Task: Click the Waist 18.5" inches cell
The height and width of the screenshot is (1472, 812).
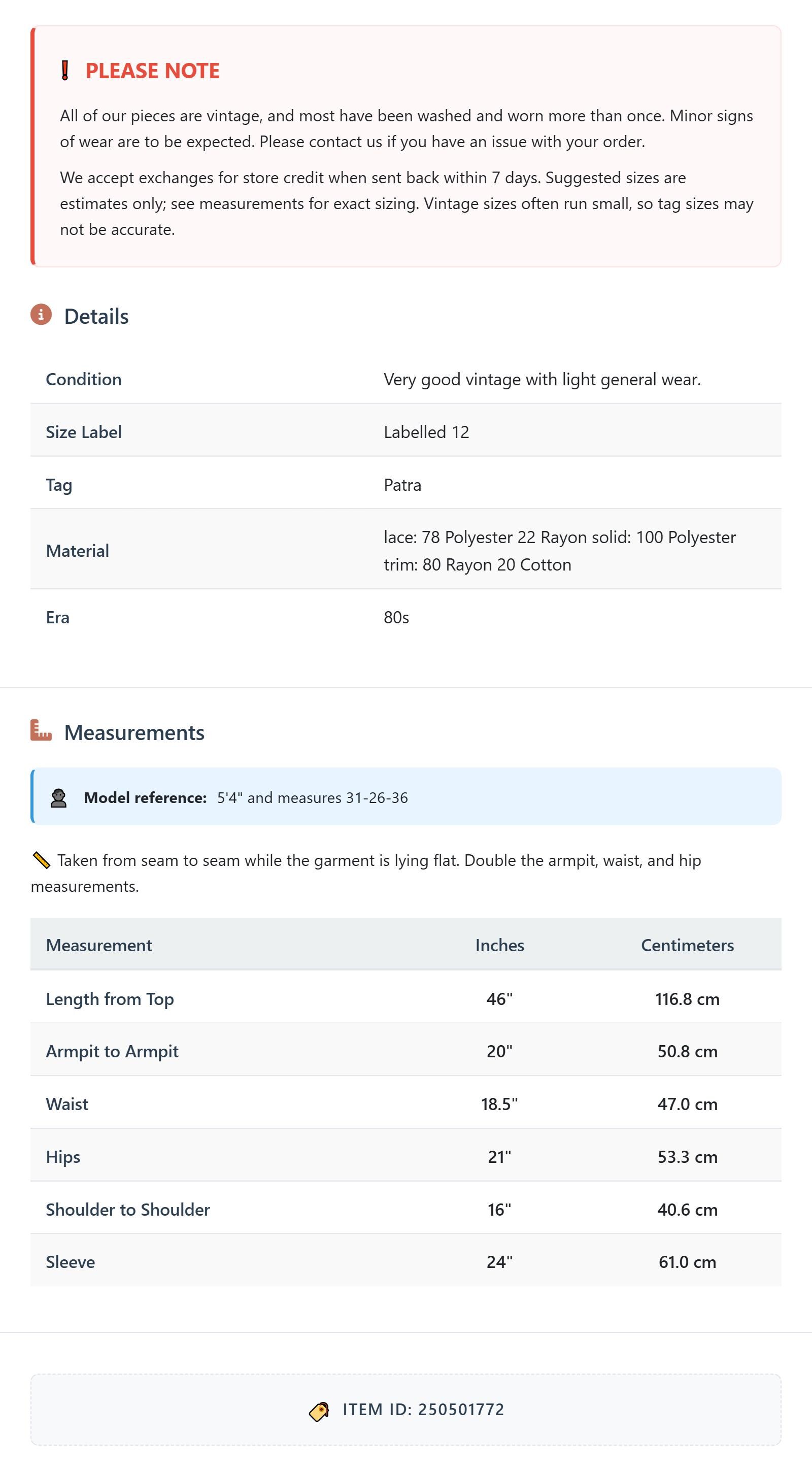Action: tap(499, 1104)
